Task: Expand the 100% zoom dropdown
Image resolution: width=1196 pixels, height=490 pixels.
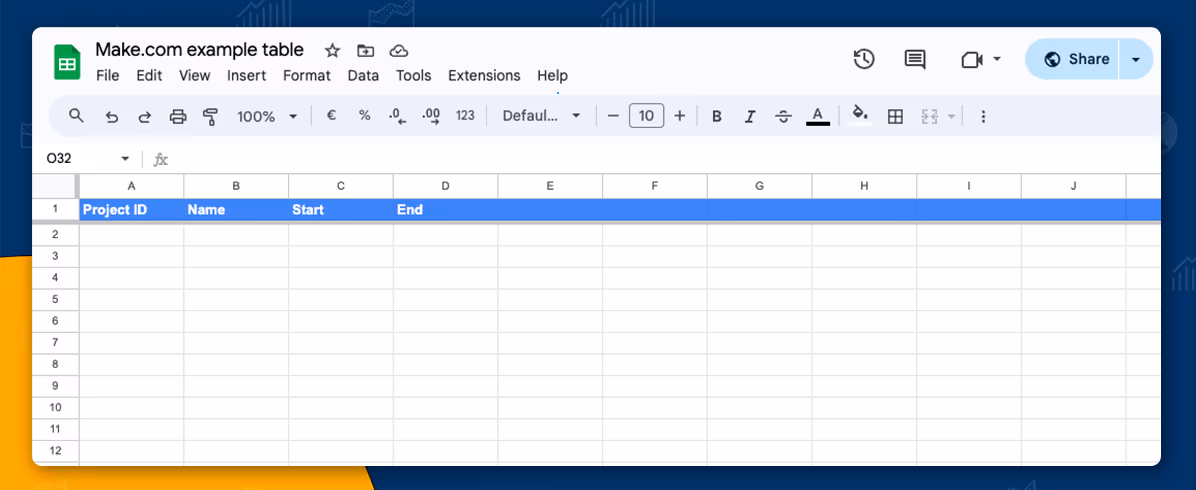Action: 267,117
